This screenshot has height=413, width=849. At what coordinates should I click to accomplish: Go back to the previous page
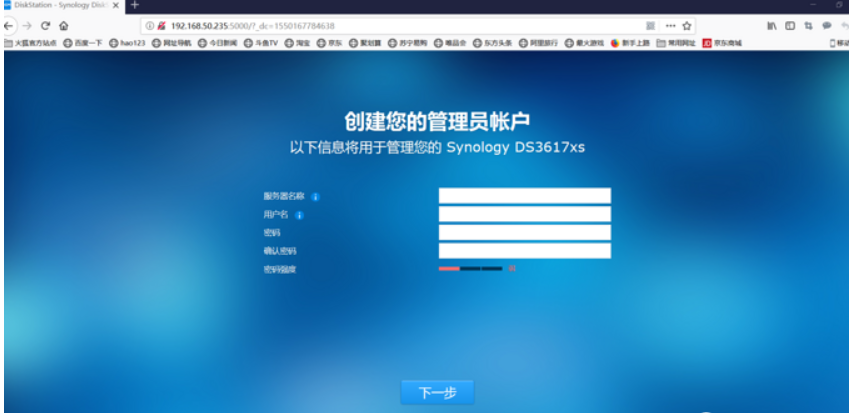8,26
